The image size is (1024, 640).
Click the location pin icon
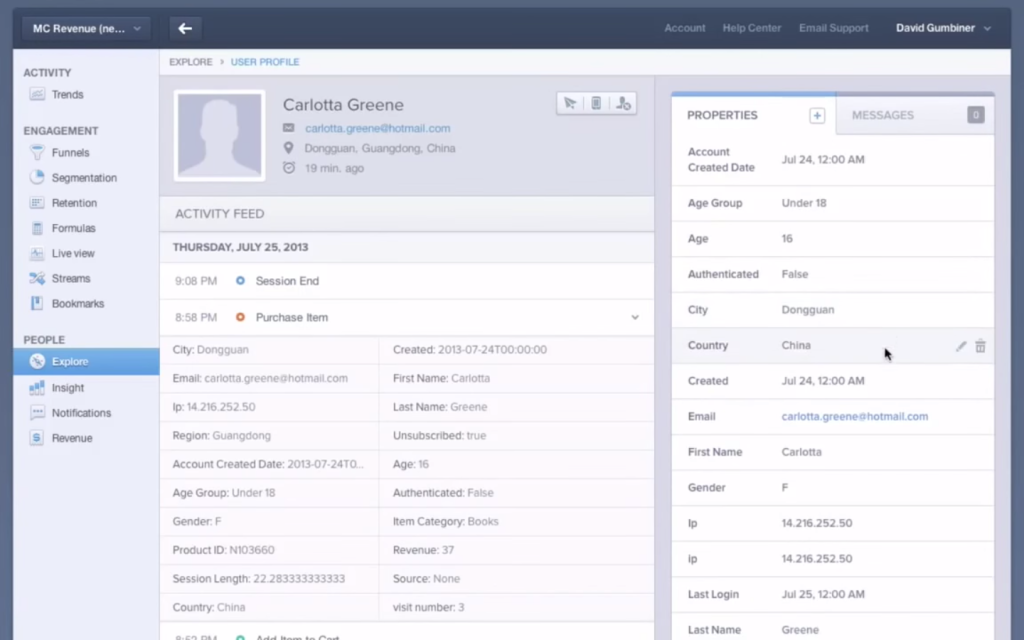(x=289, y=148)
